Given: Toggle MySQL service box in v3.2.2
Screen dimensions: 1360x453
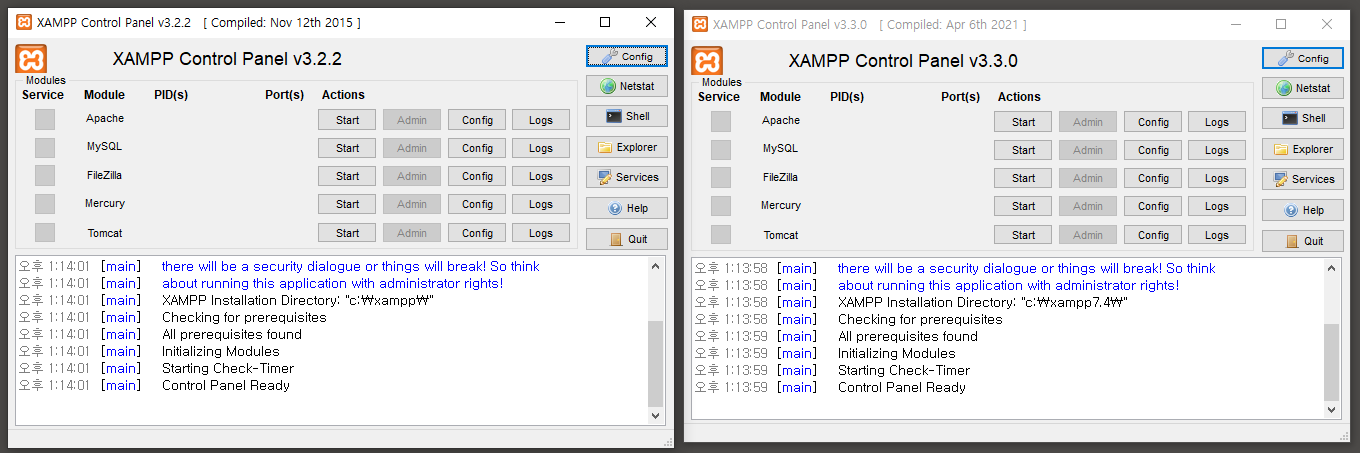Looking at the screenshot, I should click(45, 148).
